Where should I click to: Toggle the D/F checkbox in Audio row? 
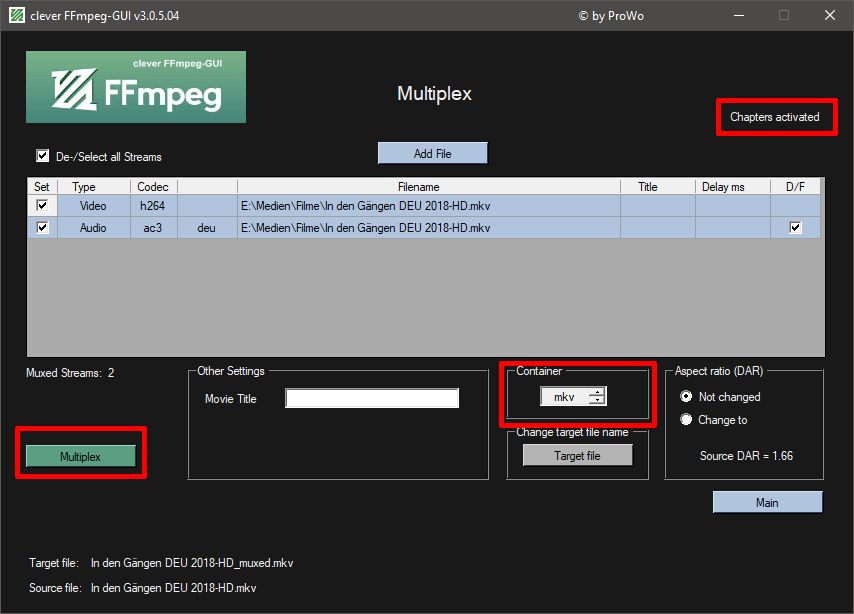point(795,227)
